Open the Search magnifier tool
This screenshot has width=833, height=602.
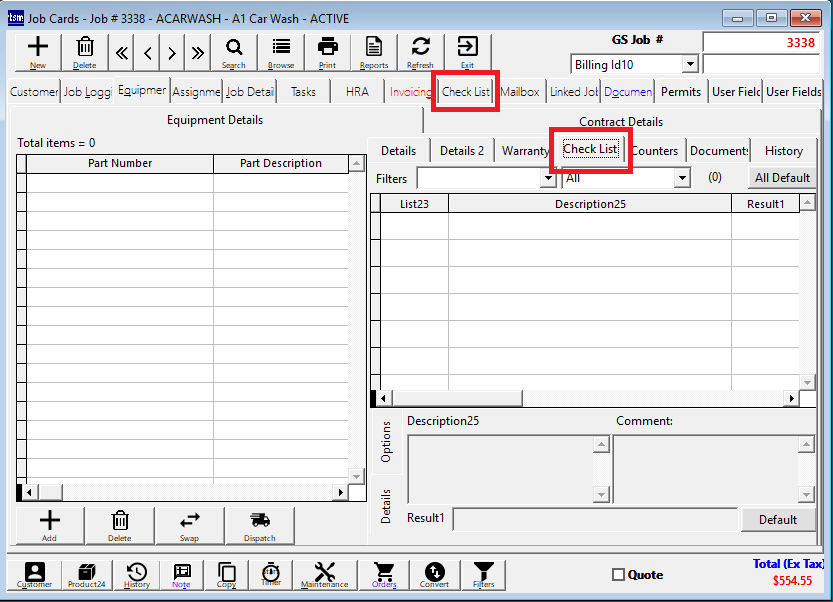pyautogui.click(x=234, y=51)
